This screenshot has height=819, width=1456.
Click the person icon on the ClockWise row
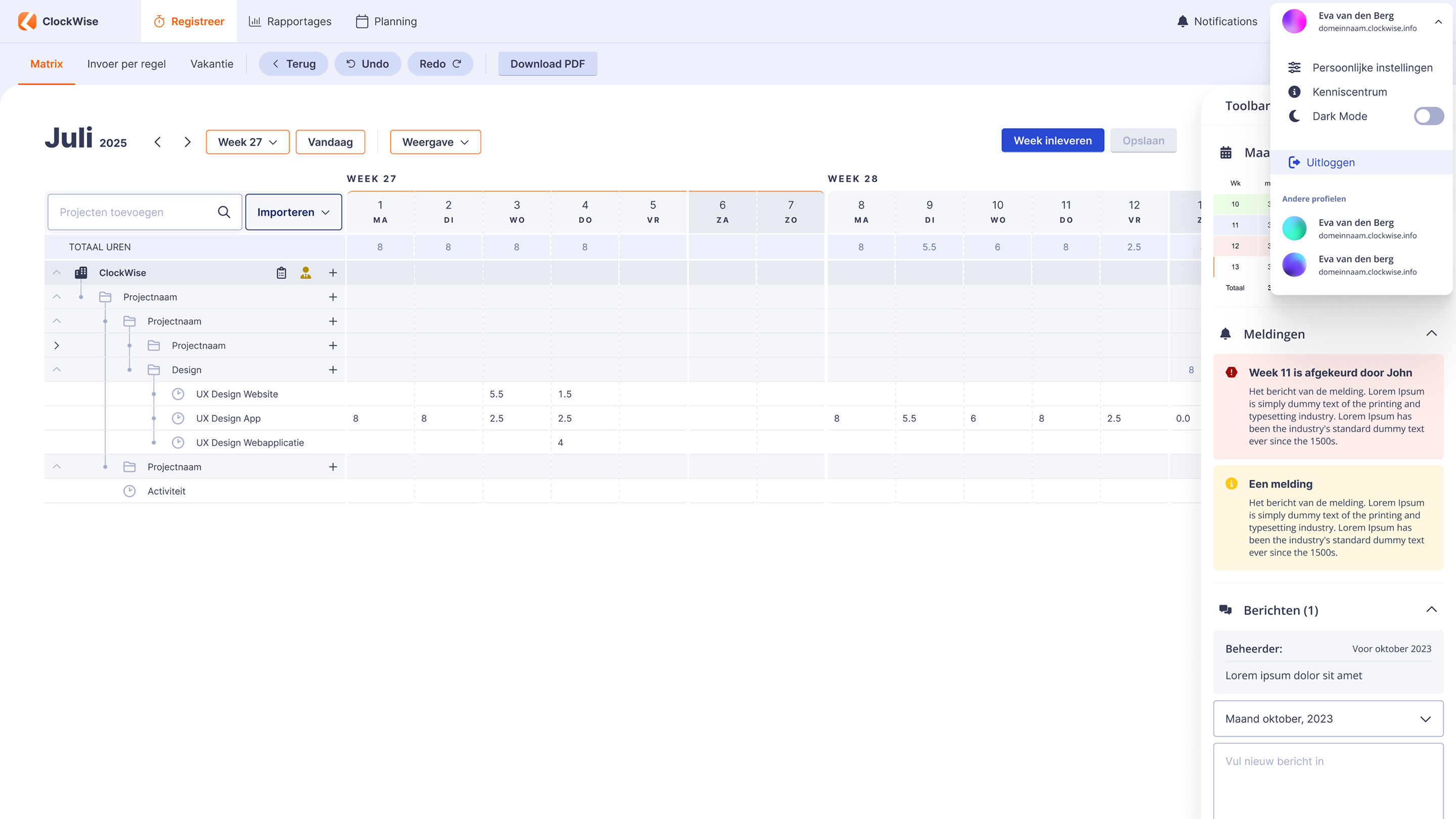point(305,272)
